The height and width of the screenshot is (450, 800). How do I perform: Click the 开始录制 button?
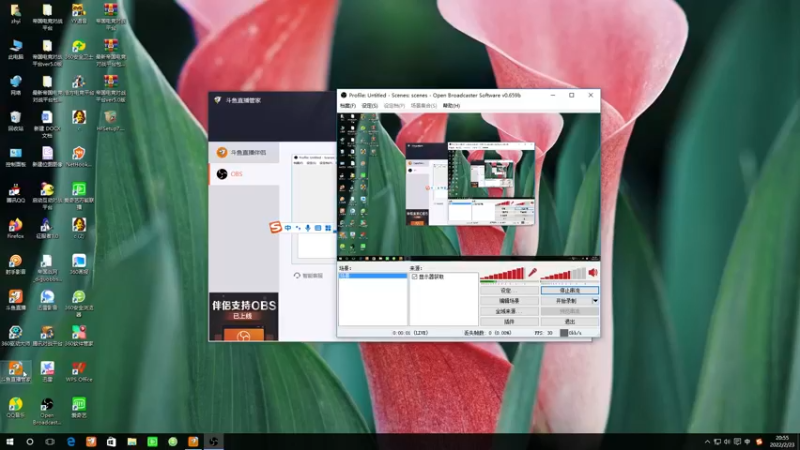565,301
